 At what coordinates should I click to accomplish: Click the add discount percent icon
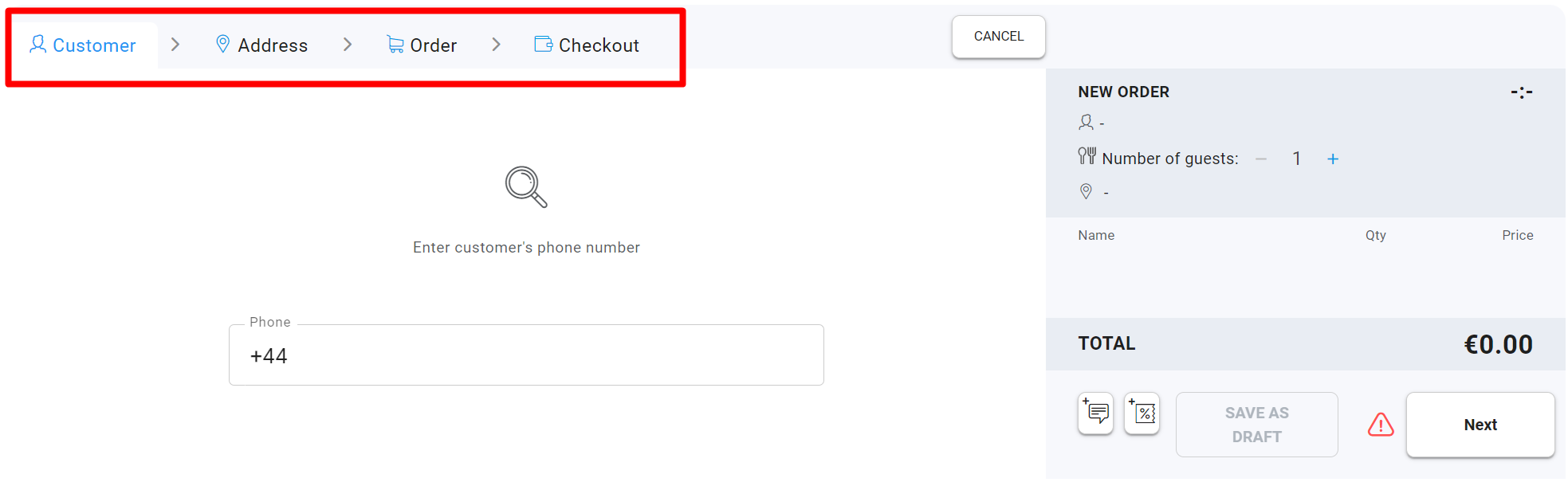tap(1142, 413)
